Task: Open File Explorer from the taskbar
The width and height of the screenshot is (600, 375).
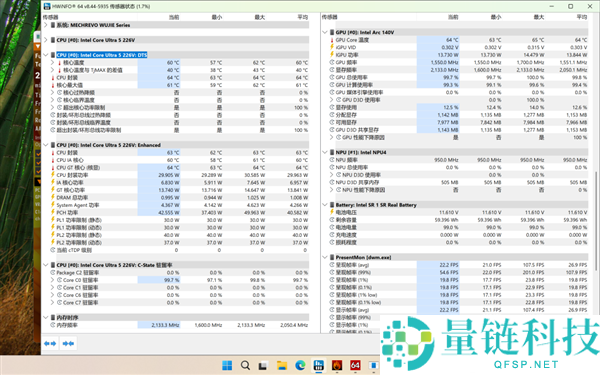Action: [282, 365]
